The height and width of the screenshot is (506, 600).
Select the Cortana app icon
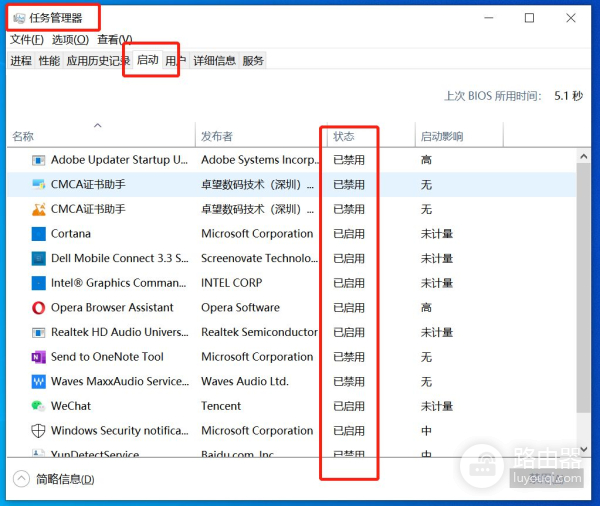(x=39, y=234)
